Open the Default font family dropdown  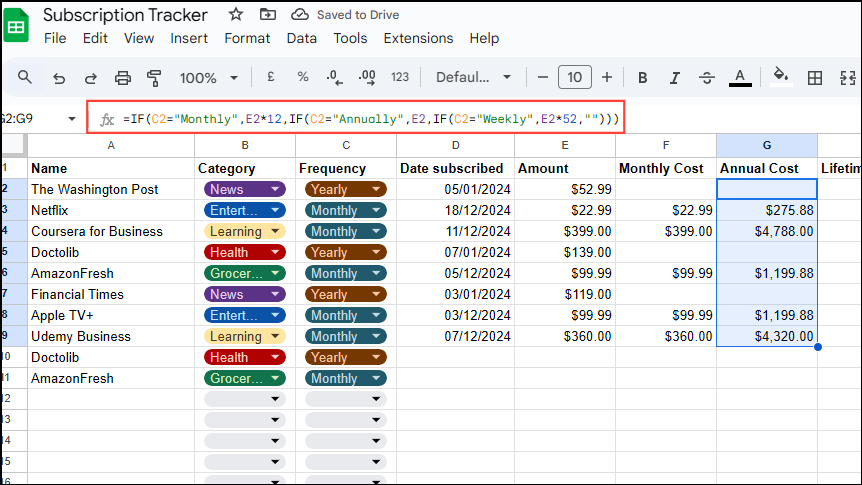click(473, 78)
